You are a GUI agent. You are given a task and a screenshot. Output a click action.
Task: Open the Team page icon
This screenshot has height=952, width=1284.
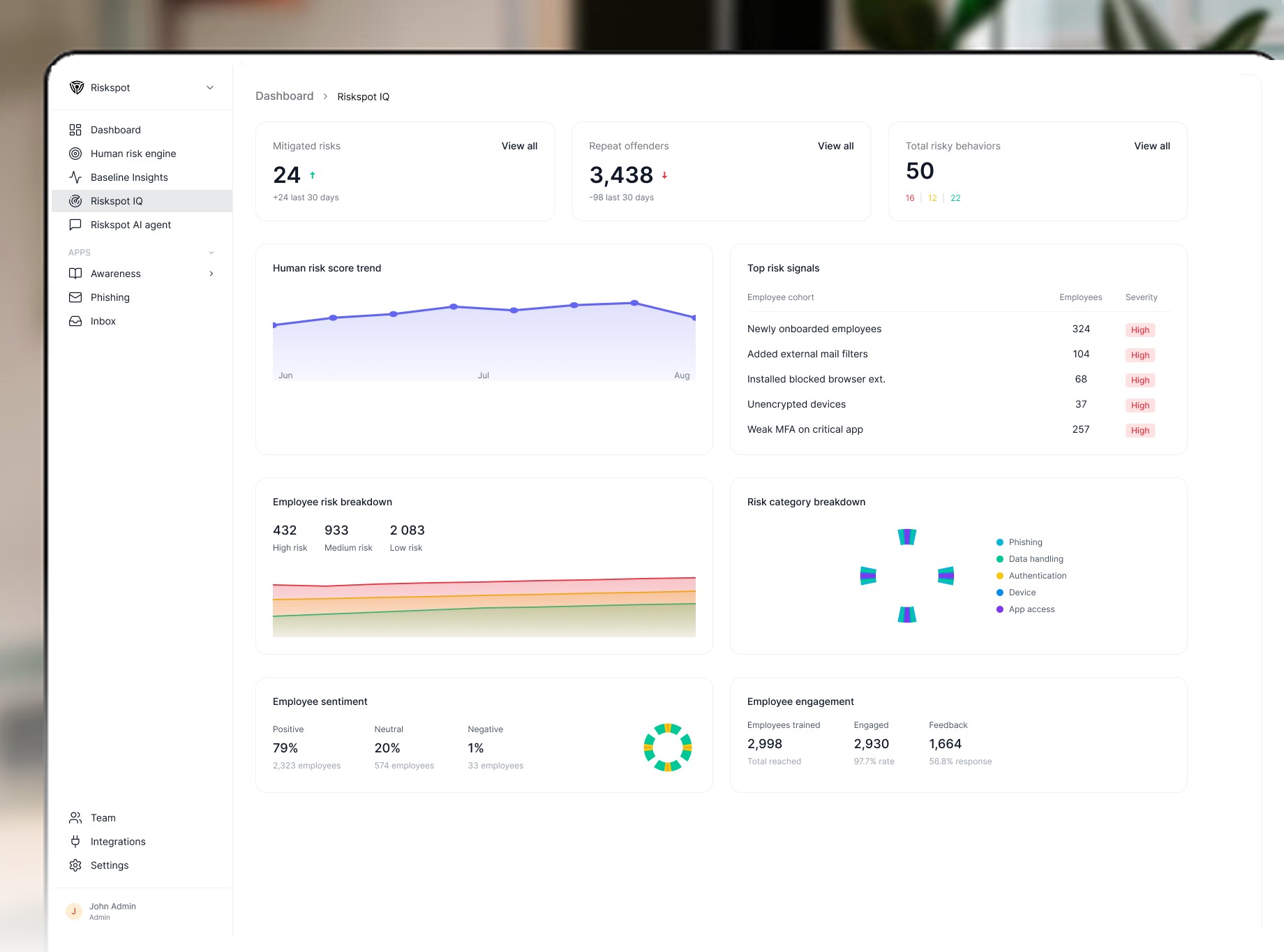click(x=75, y=817)
